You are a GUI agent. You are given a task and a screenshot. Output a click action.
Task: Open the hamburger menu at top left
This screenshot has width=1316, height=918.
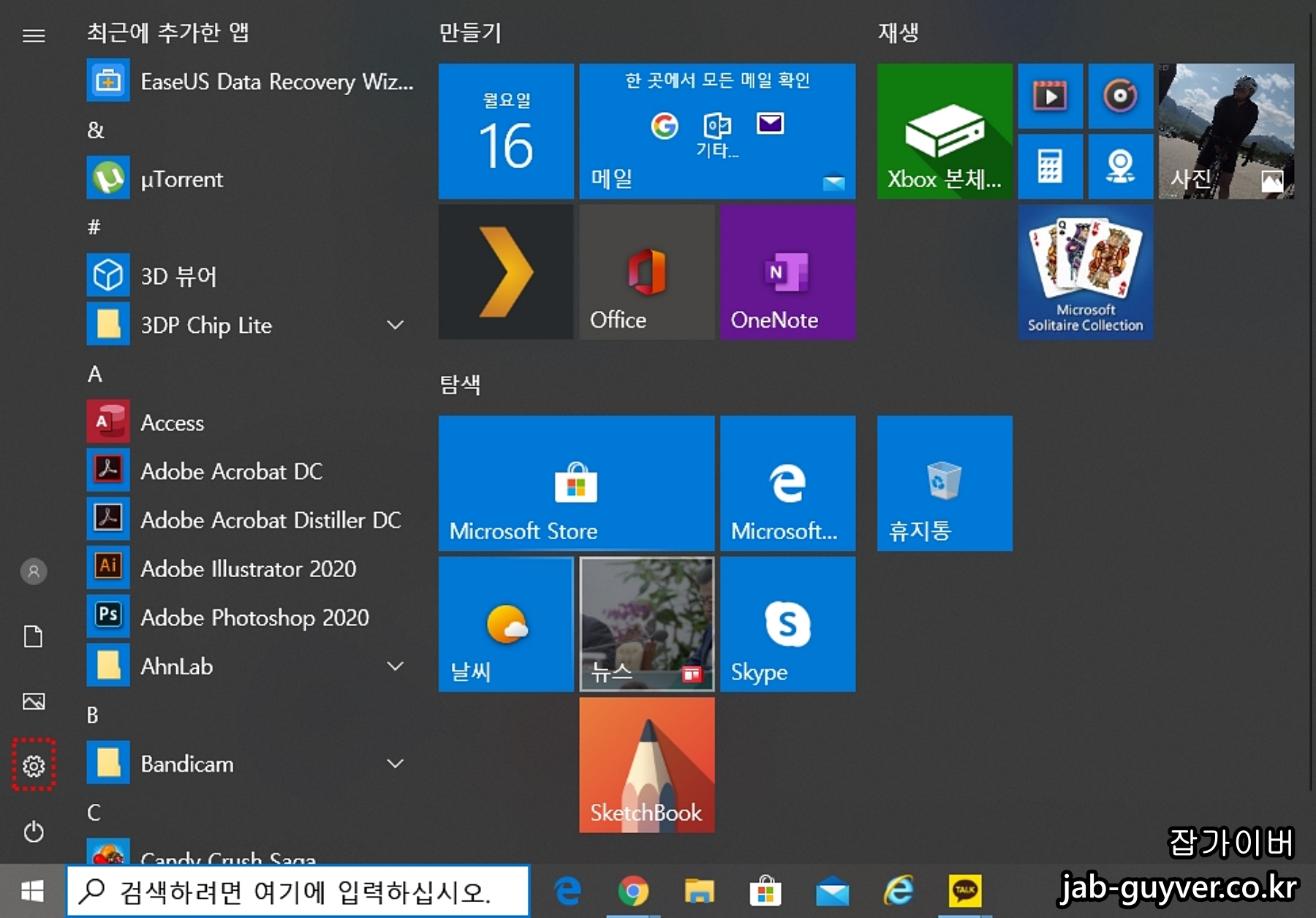point(34,35)
